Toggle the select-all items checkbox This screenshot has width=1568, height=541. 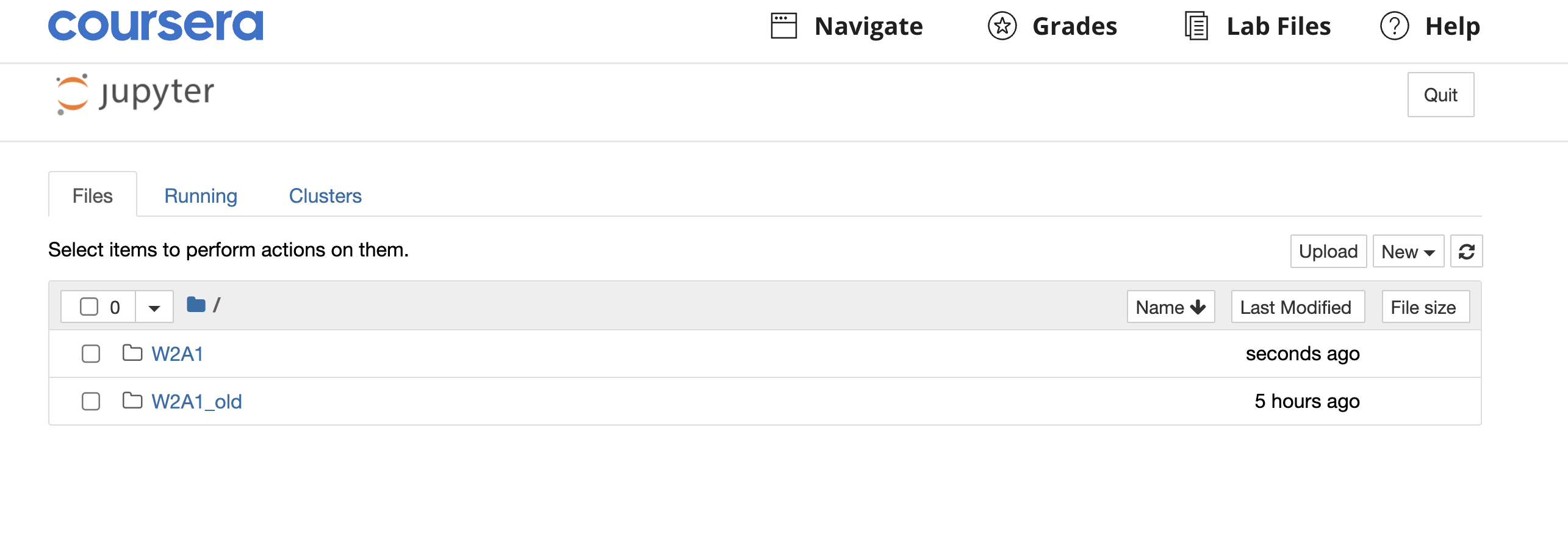pyautogui.click(x=89, y=307)
